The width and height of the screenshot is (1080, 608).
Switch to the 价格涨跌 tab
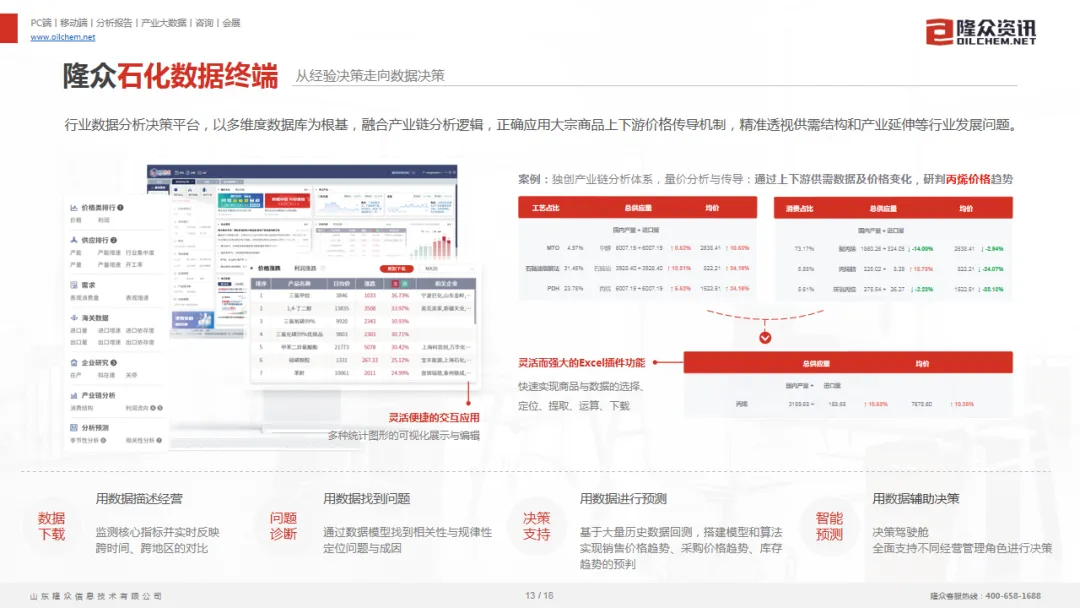click(269, 269)
